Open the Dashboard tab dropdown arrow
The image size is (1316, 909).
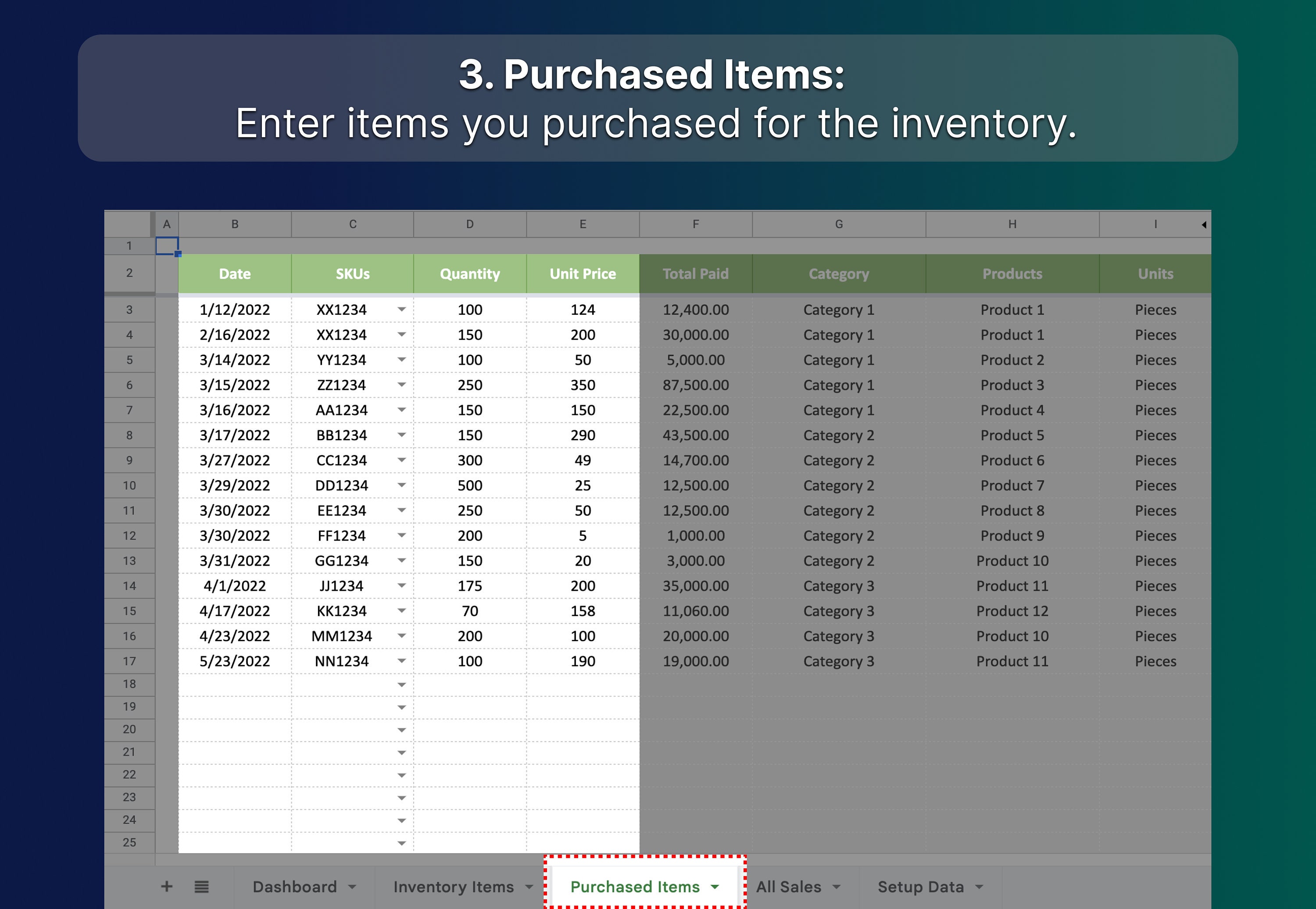353,886
